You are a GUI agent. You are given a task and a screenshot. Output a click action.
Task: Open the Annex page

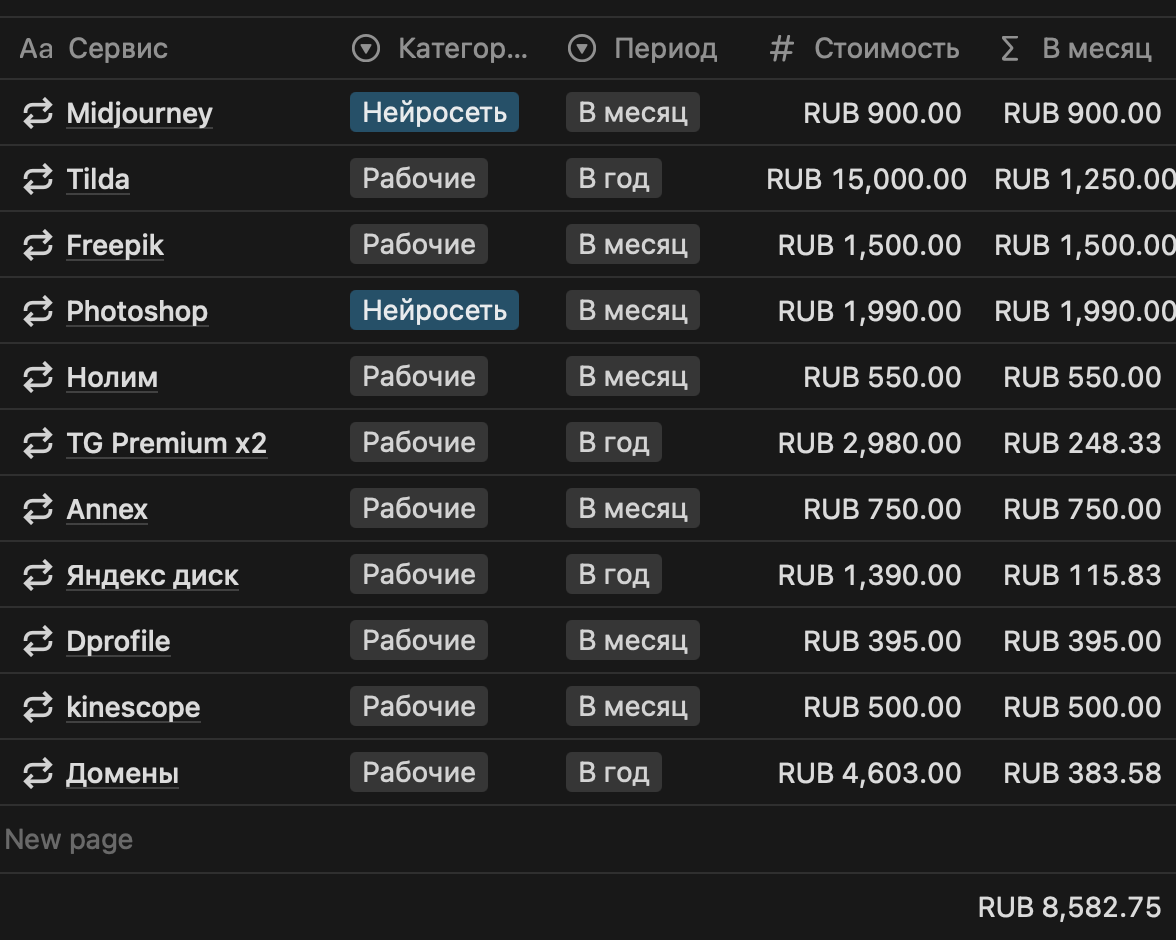[x=106, y=509]
